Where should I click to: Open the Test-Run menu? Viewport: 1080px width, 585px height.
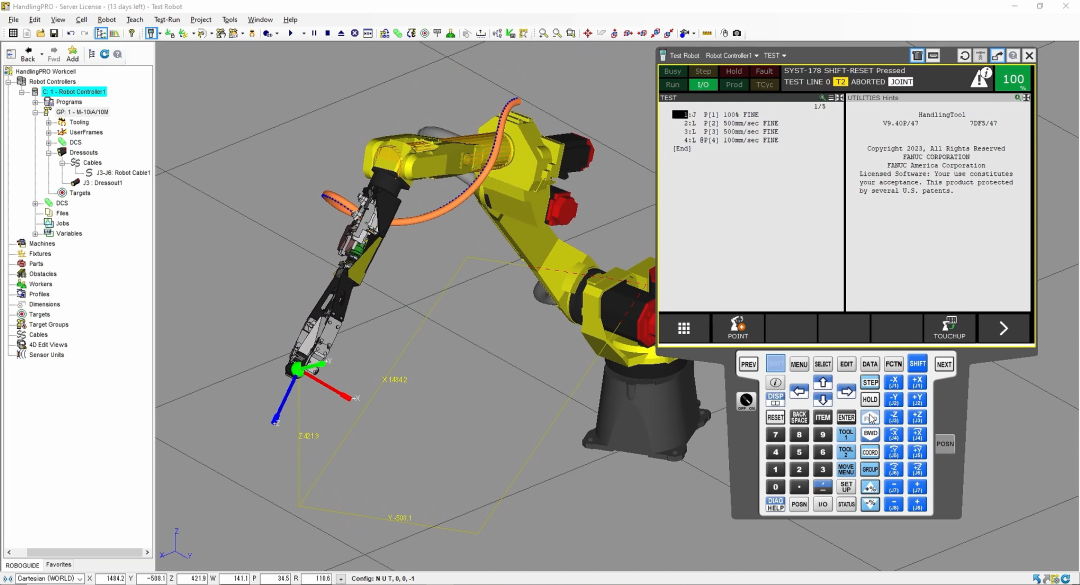(167, 19)
